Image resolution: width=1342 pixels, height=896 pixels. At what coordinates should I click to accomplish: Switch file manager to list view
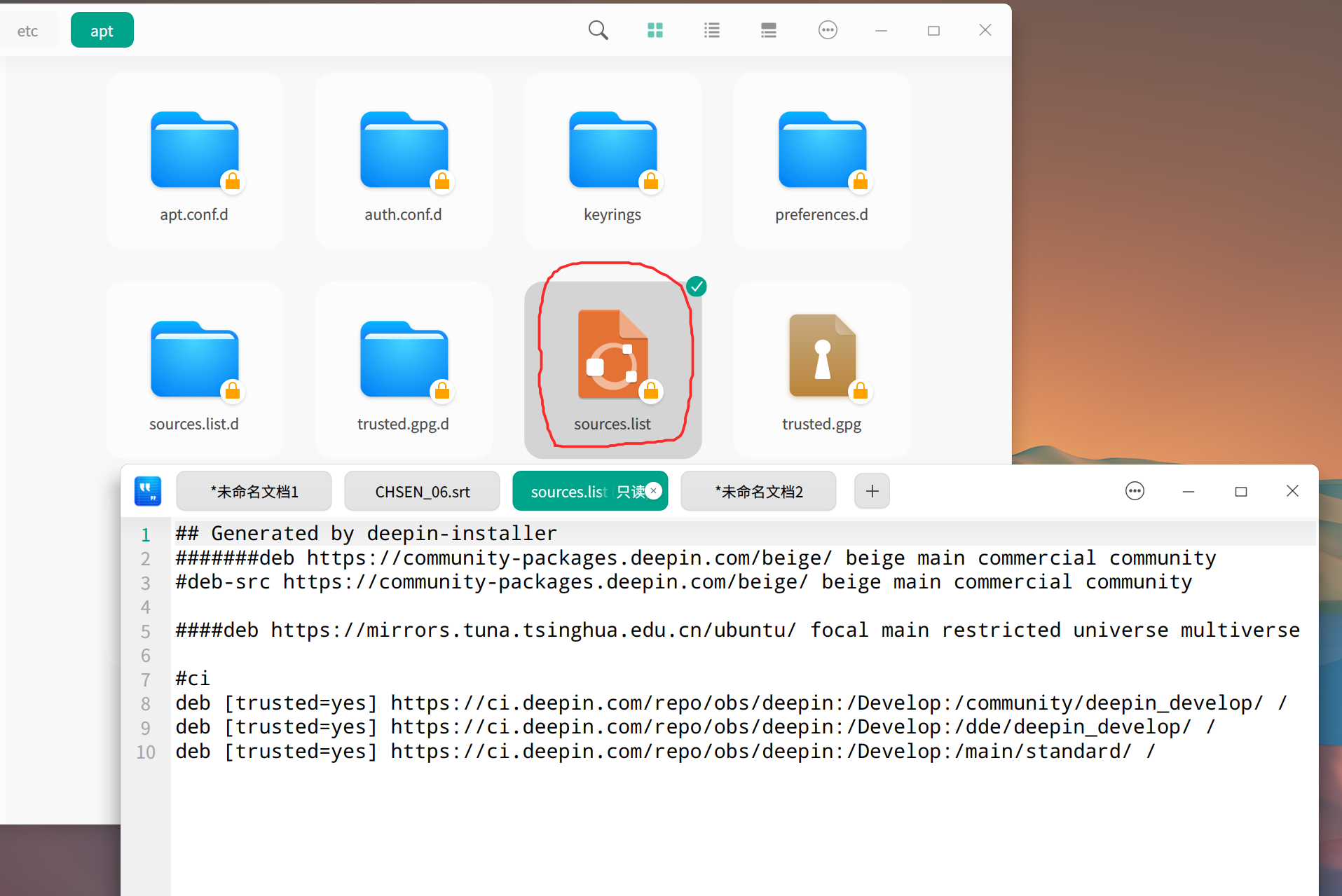[712, 30]
